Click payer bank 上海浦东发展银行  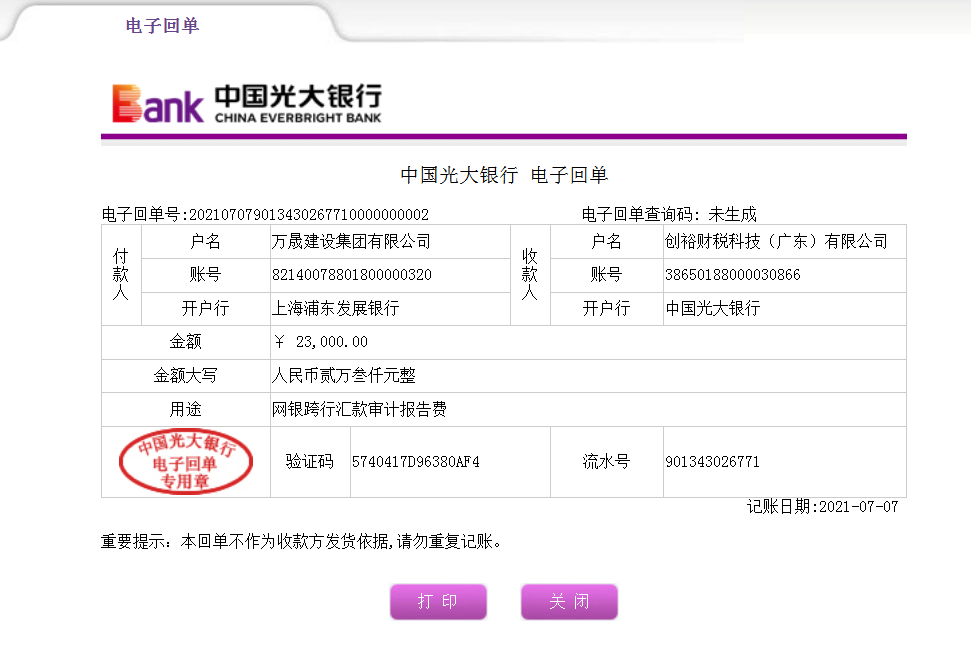tap(336, 308)
